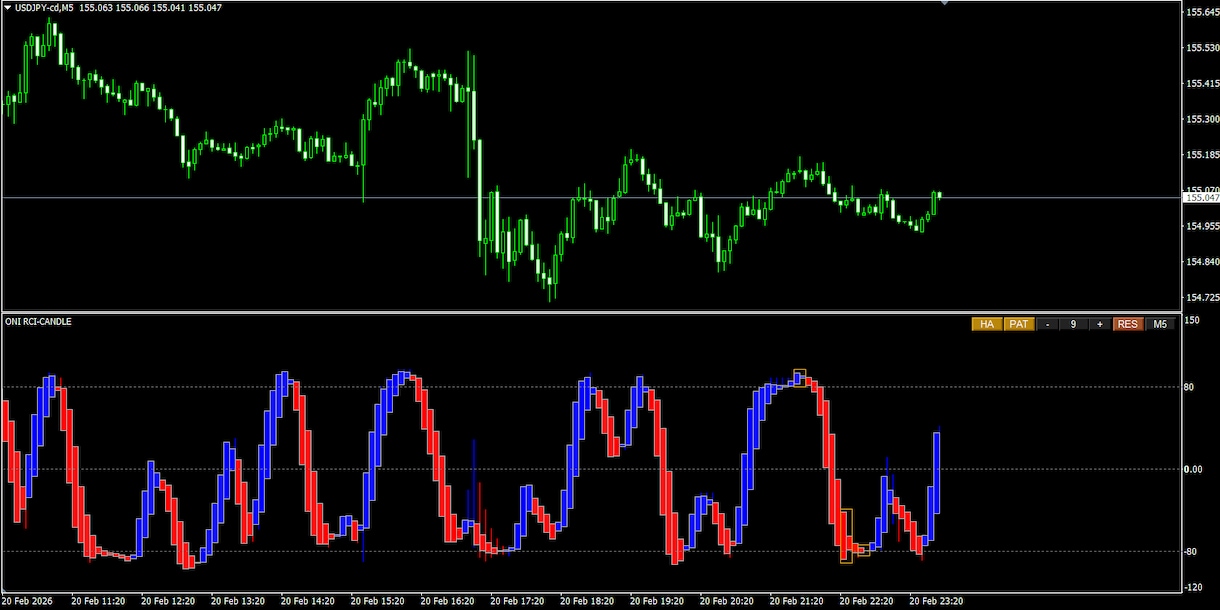
Task: Click the M5 timeframe button in indicator panel
Action: 1160,324
